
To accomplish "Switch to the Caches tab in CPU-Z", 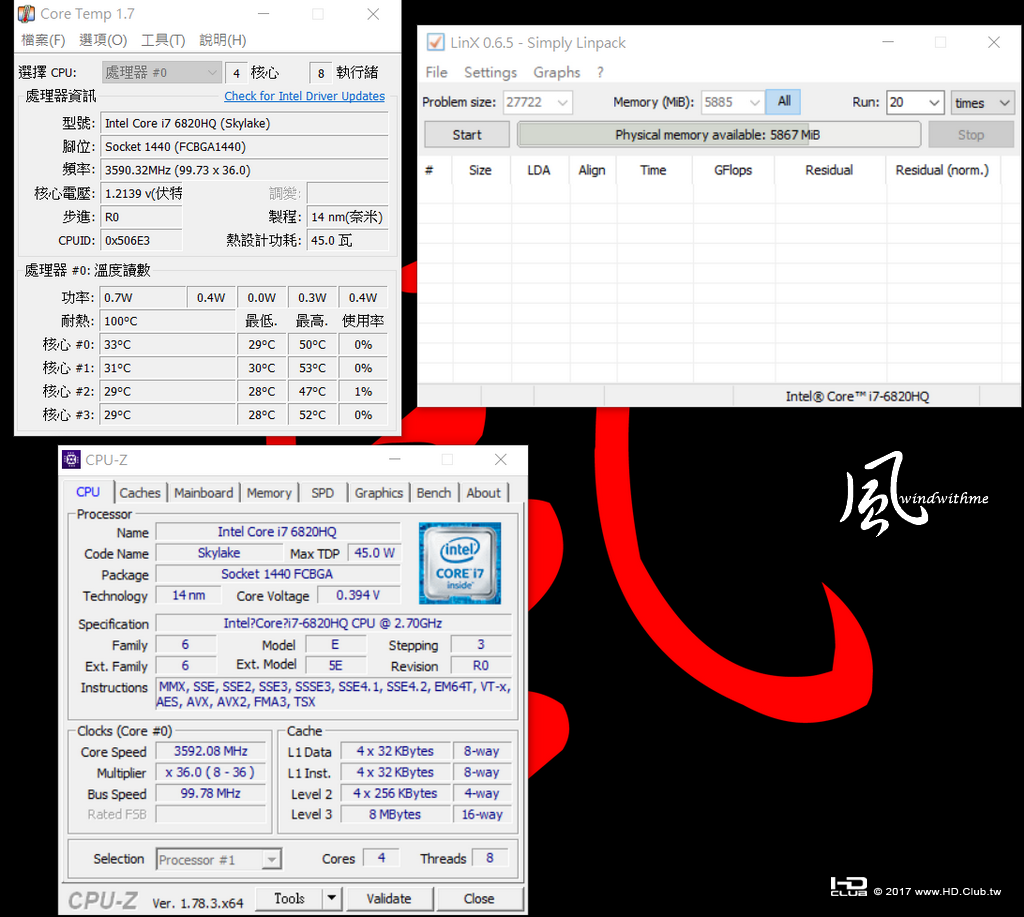I will click(x=140, y=493).
